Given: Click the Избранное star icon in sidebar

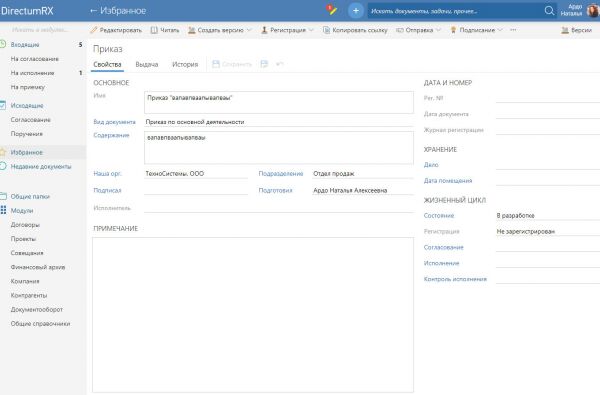Looking at the screenshot, I should click(3, 152).
